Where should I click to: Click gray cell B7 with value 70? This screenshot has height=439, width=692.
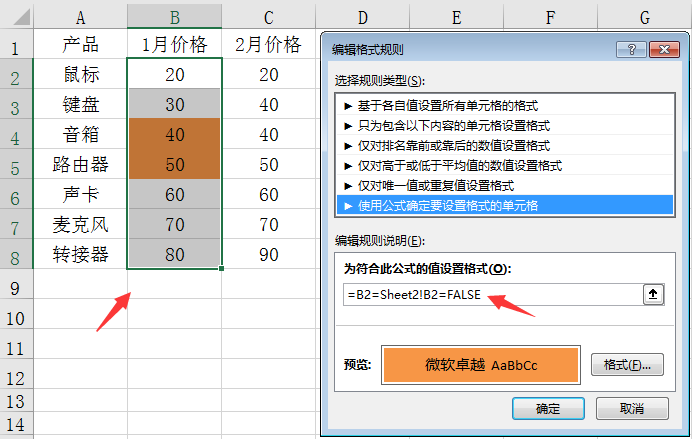175,224
